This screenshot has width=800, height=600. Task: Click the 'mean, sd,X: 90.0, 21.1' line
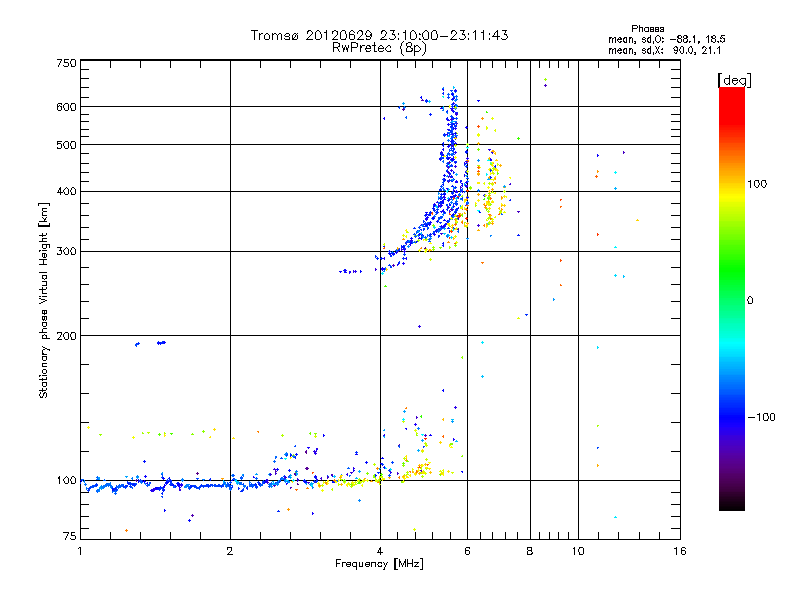[x=664, y=50]
